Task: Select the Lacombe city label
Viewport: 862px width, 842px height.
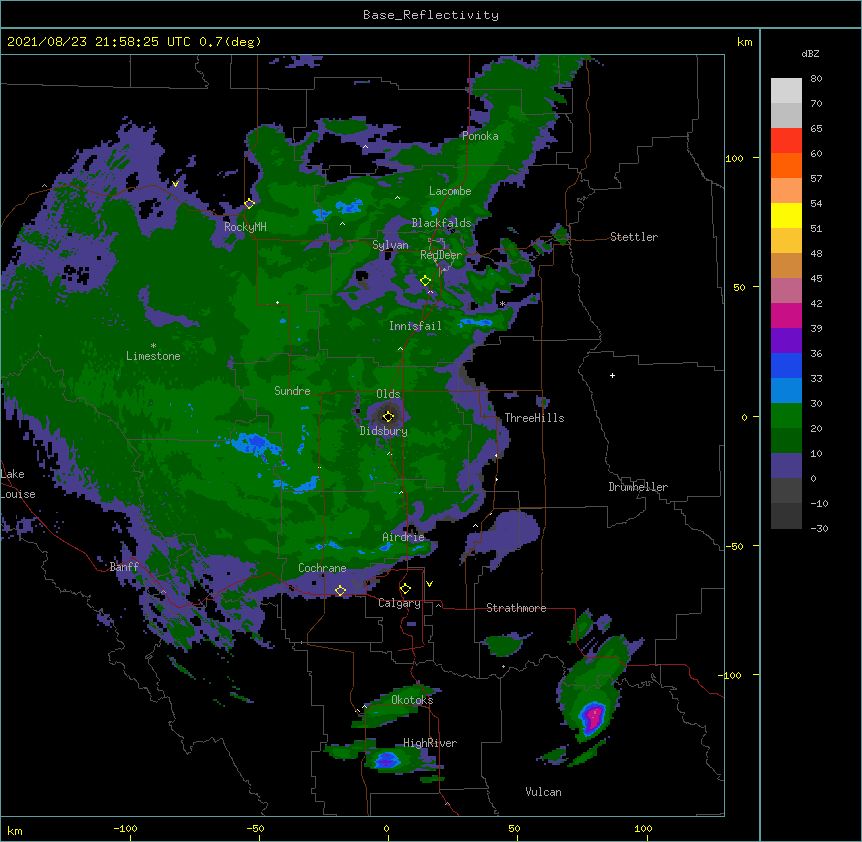Action: pos(450,191)
